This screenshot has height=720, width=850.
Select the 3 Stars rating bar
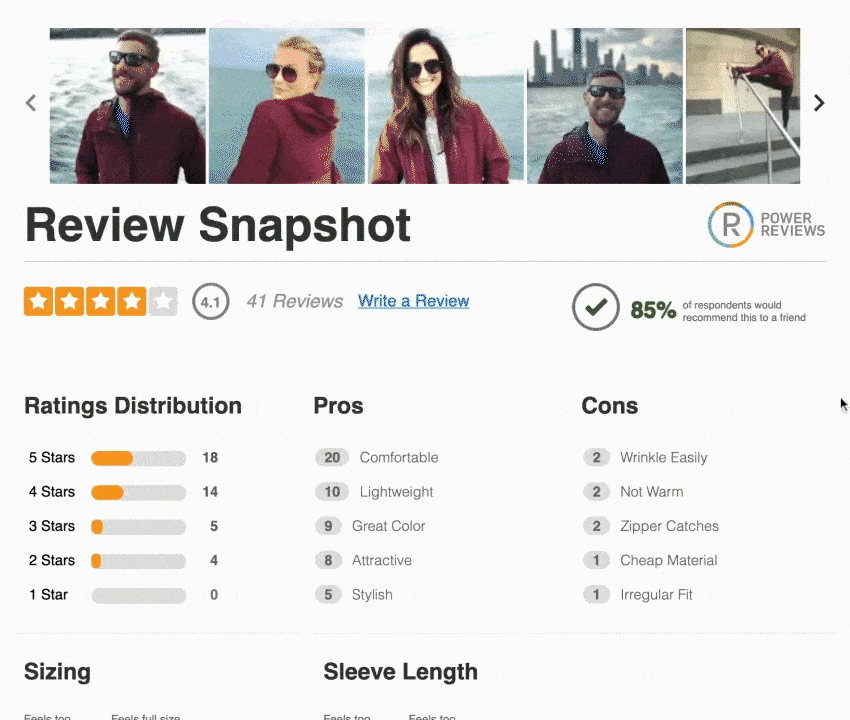point(138,526)
